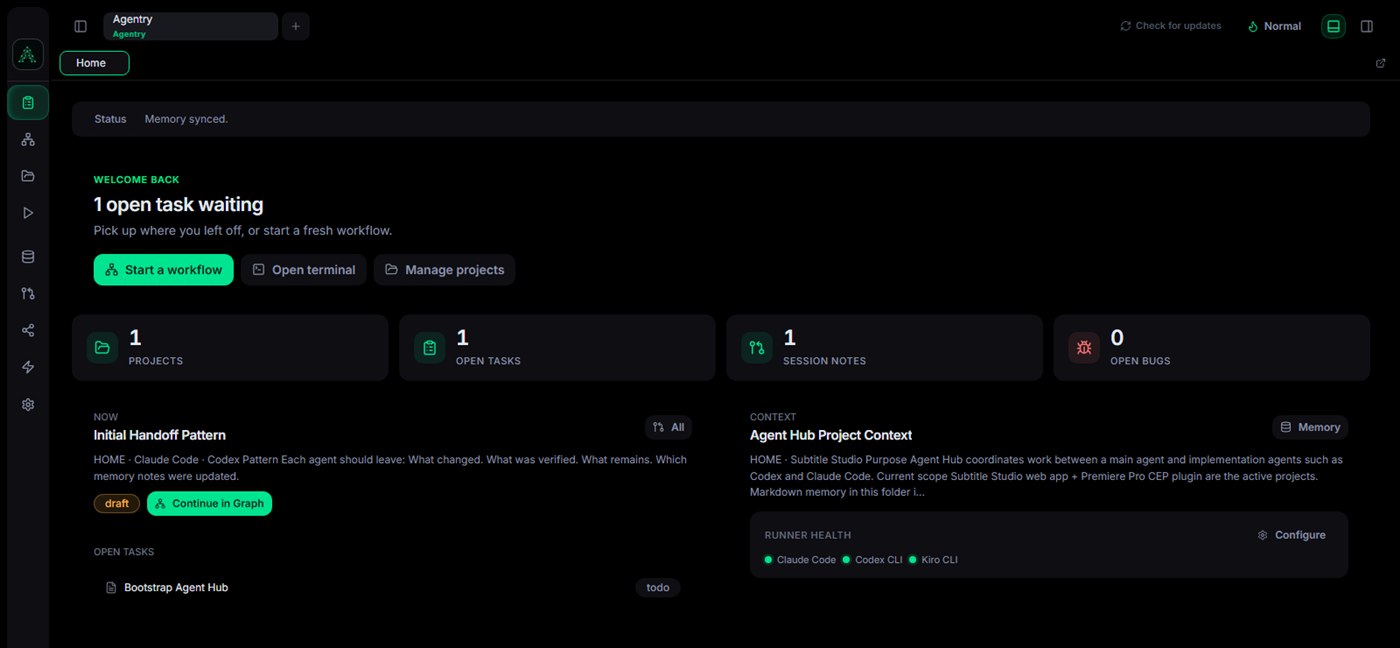Screen dimensions: 1400x648
Task: Open the workflow graph icon in sidebar
Action: [x=28, y=139]
